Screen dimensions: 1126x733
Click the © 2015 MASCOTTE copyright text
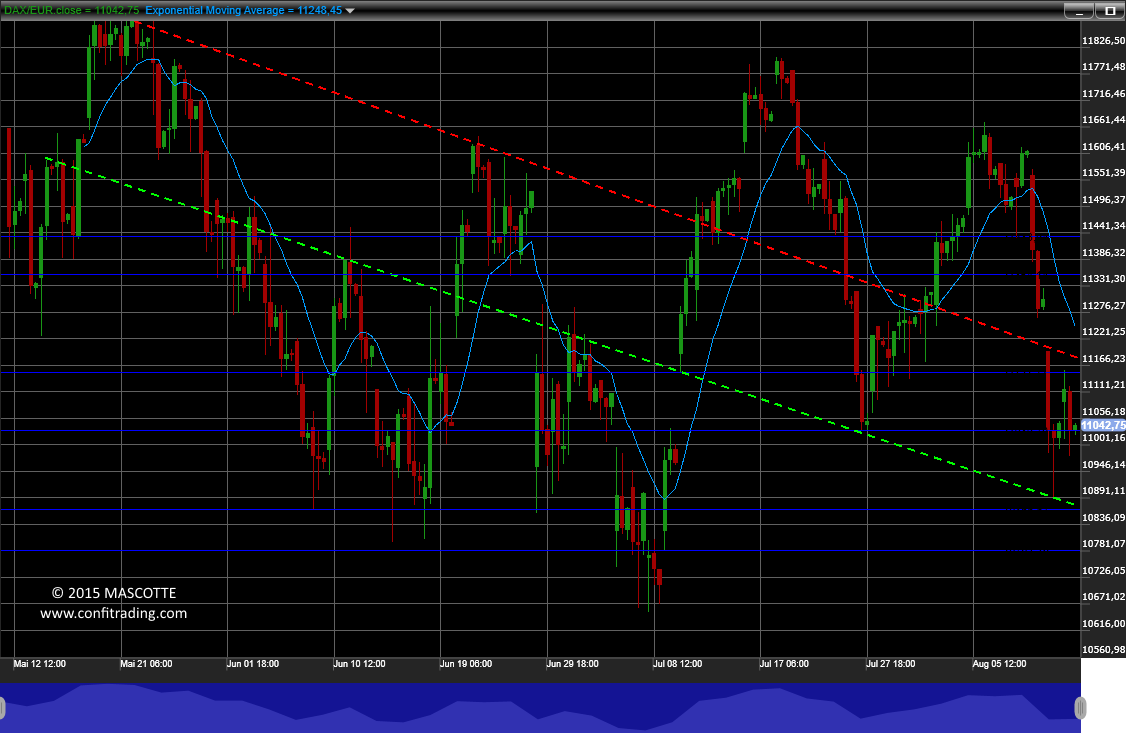[x=113, y=593]
